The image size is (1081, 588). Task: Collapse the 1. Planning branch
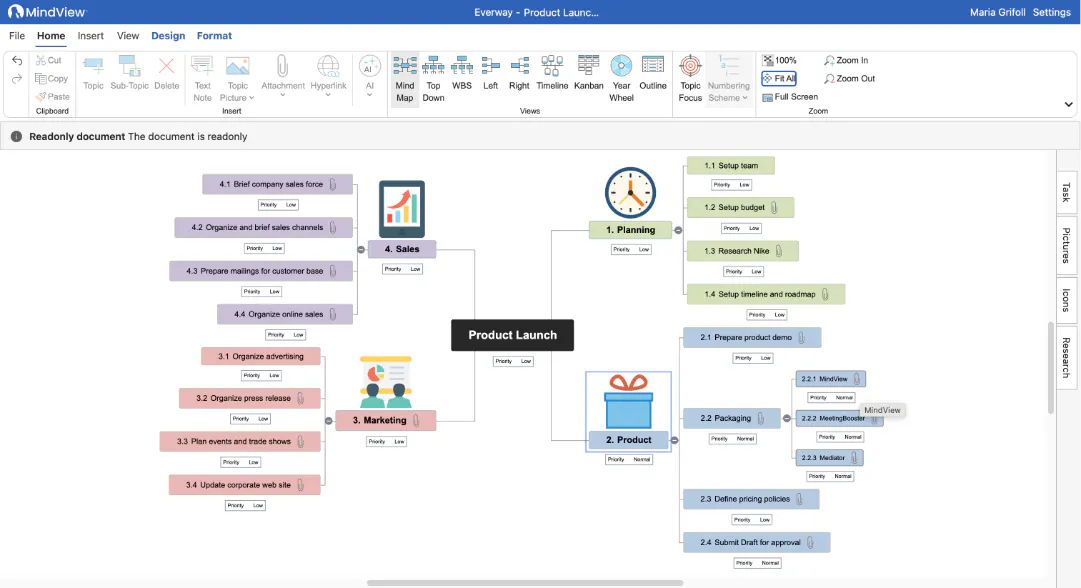pyautogui.click(x=678, y=230)
